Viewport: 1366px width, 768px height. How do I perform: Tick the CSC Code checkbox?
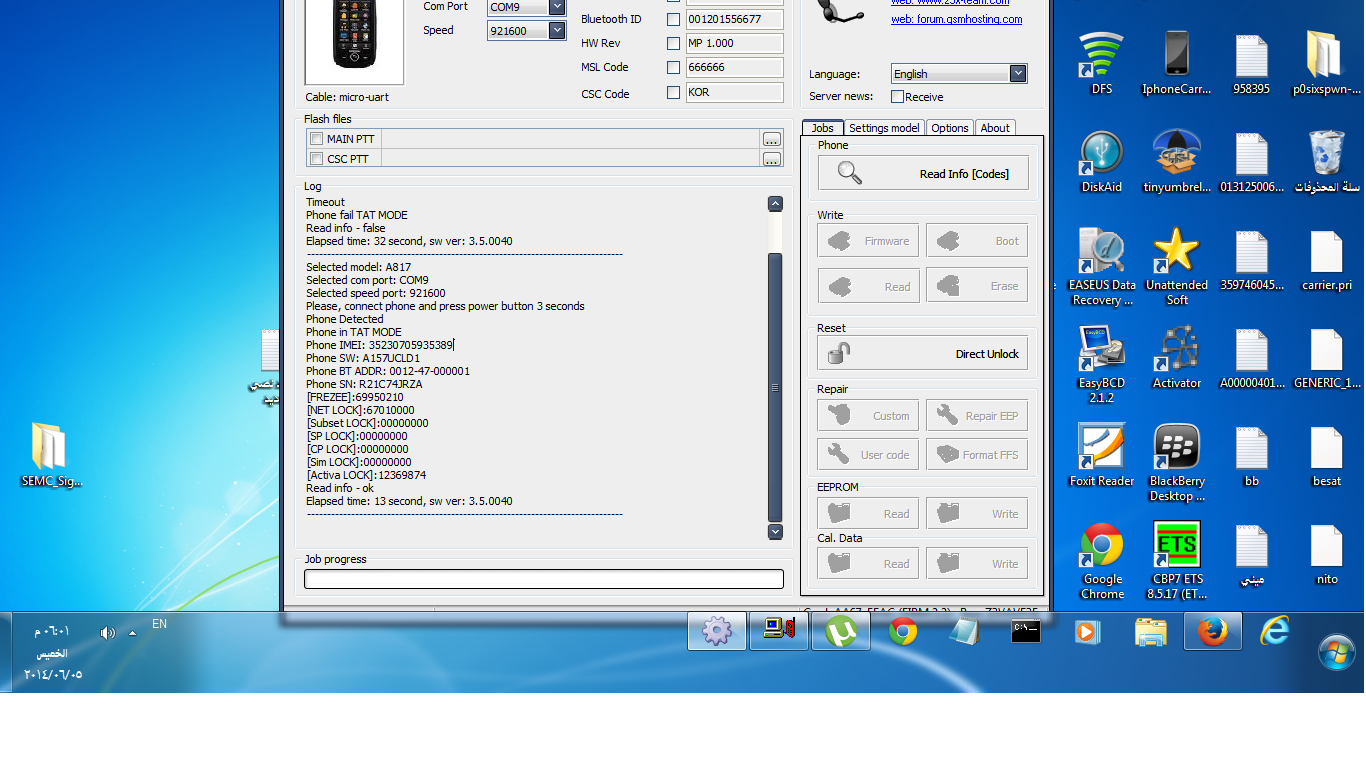[x=673, y=92]
